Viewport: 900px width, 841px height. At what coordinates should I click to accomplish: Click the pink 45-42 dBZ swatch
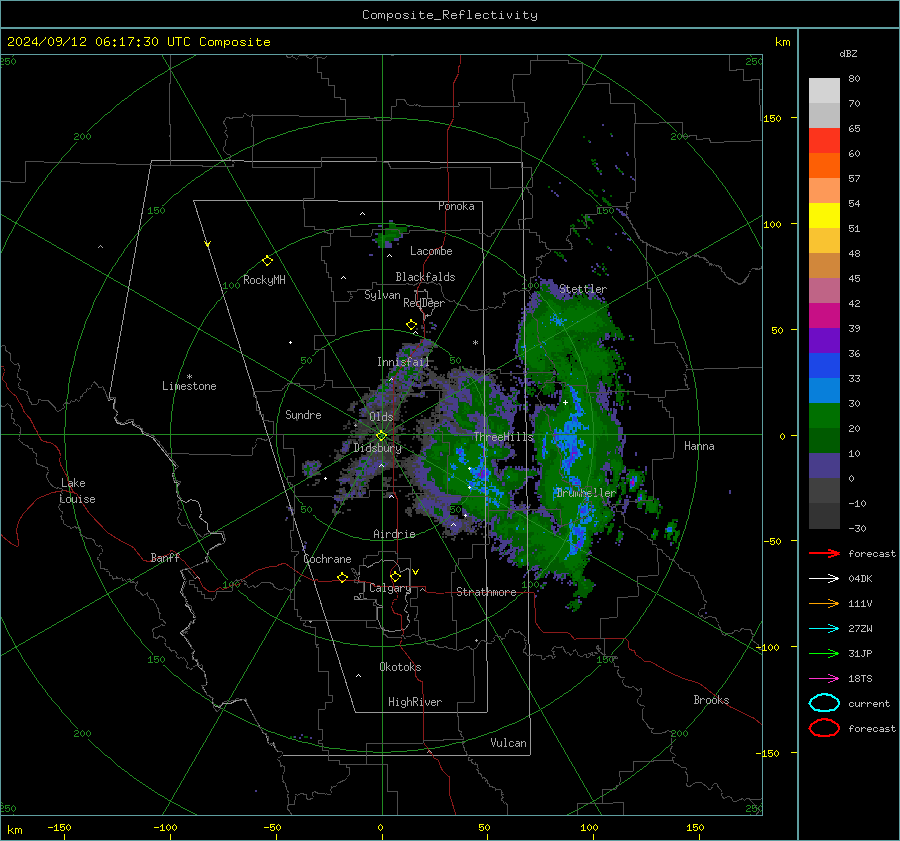pos(824,290)
